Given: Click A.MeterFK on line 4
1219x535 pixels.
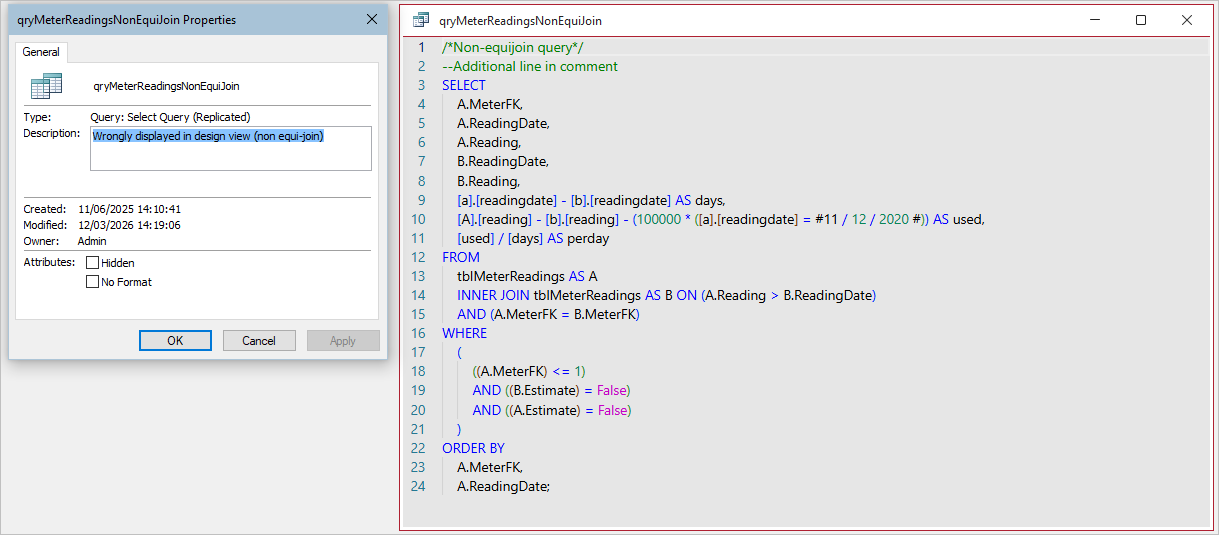Looking at the screenshot, I should [x=490, y=104].
